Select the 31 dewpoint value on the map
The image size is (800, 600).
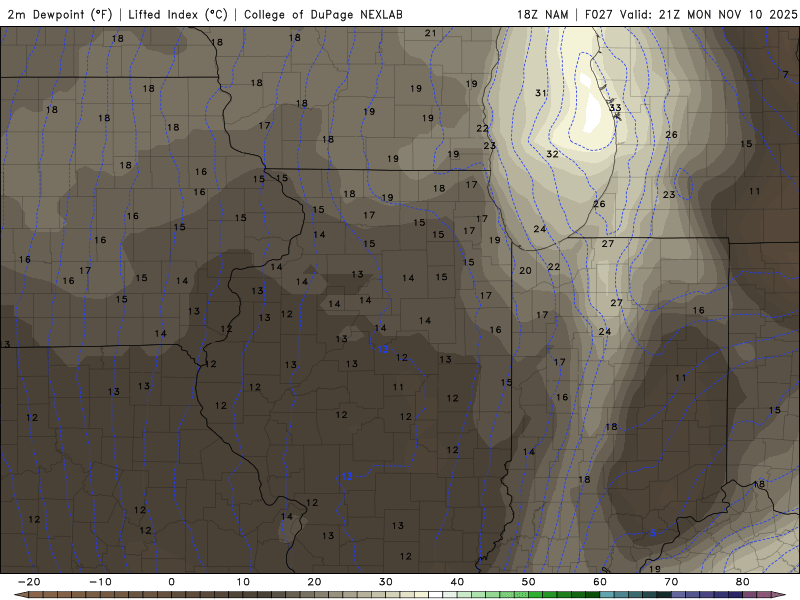click(541, 93)
